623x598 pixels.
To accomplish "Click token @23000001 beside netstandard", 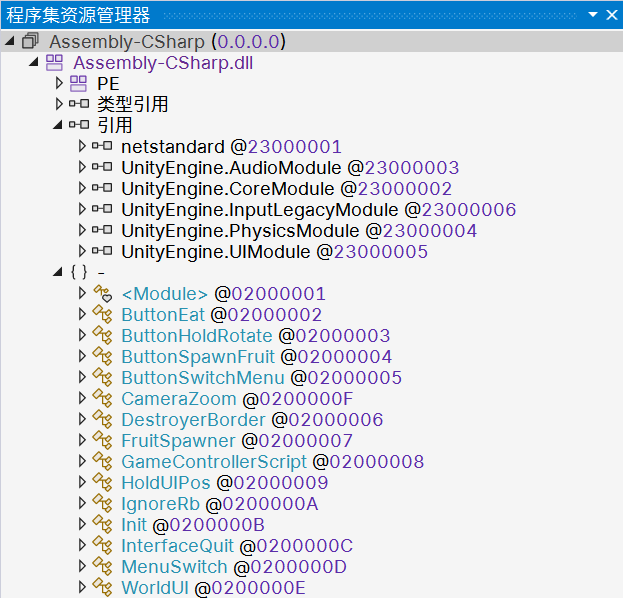I will pos(286,147).
